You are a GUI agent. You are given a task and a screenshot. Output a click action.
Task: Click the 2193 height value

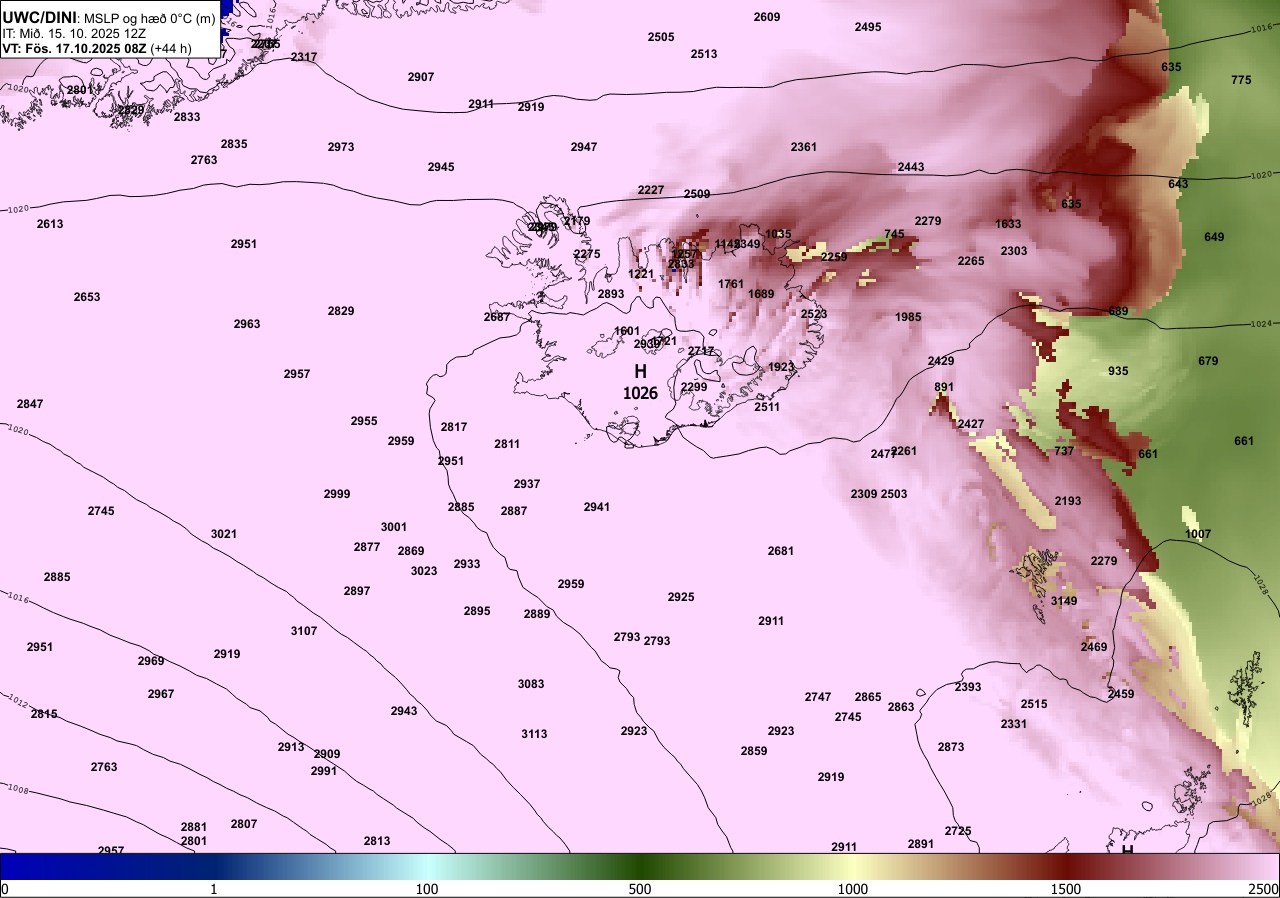click(1068, 501)
